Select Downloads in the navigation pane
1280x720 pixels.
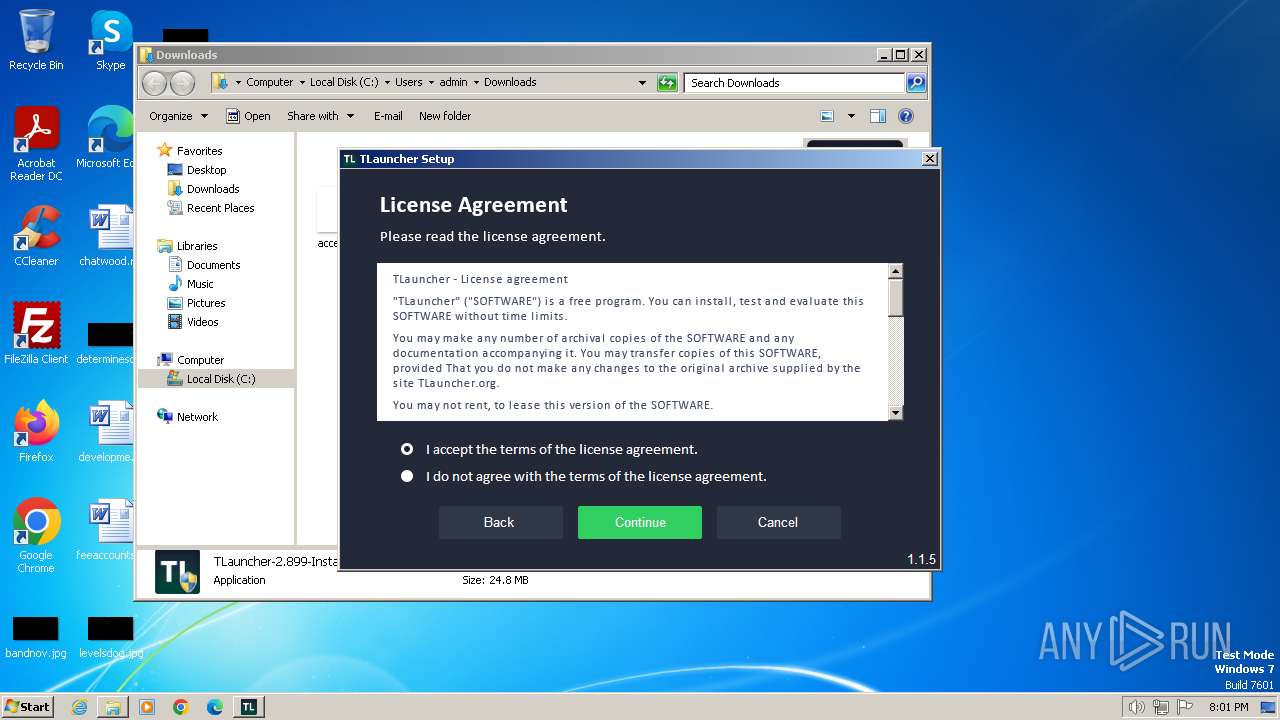[x=213, y=189]
